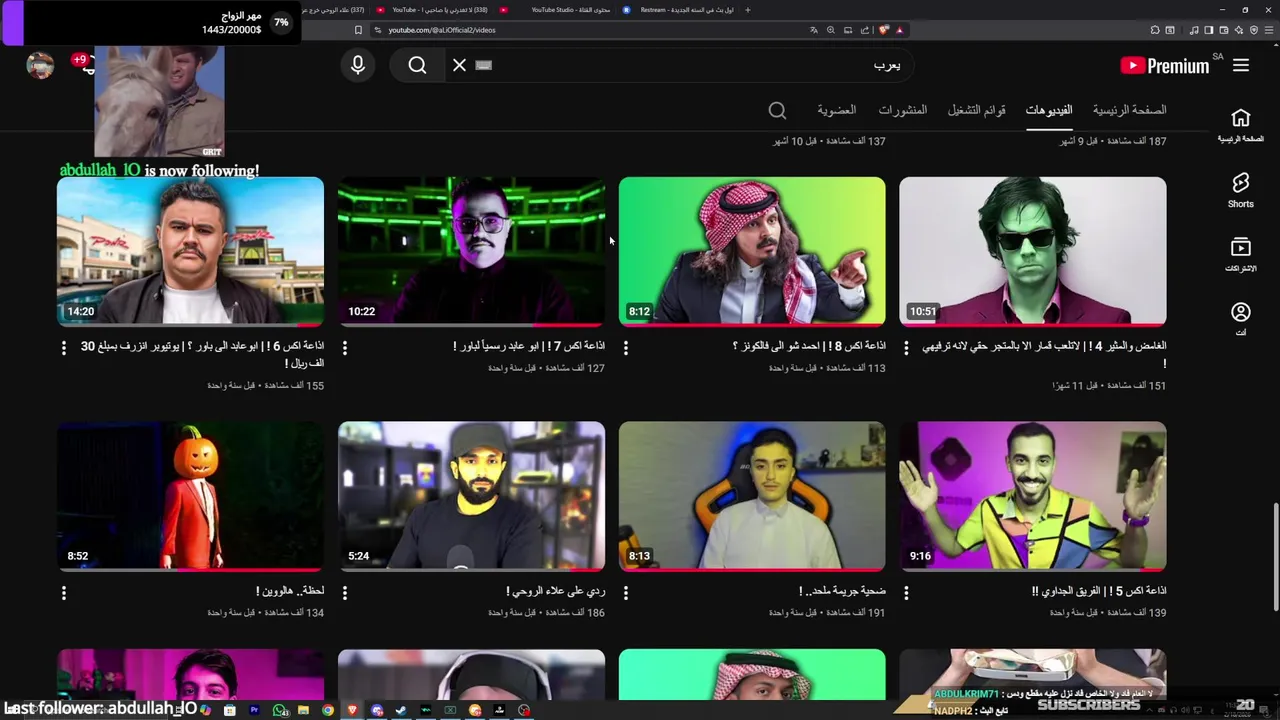
Task: Play the 10:22 green neon room thumbnail
Action: (x=471, y=251)
